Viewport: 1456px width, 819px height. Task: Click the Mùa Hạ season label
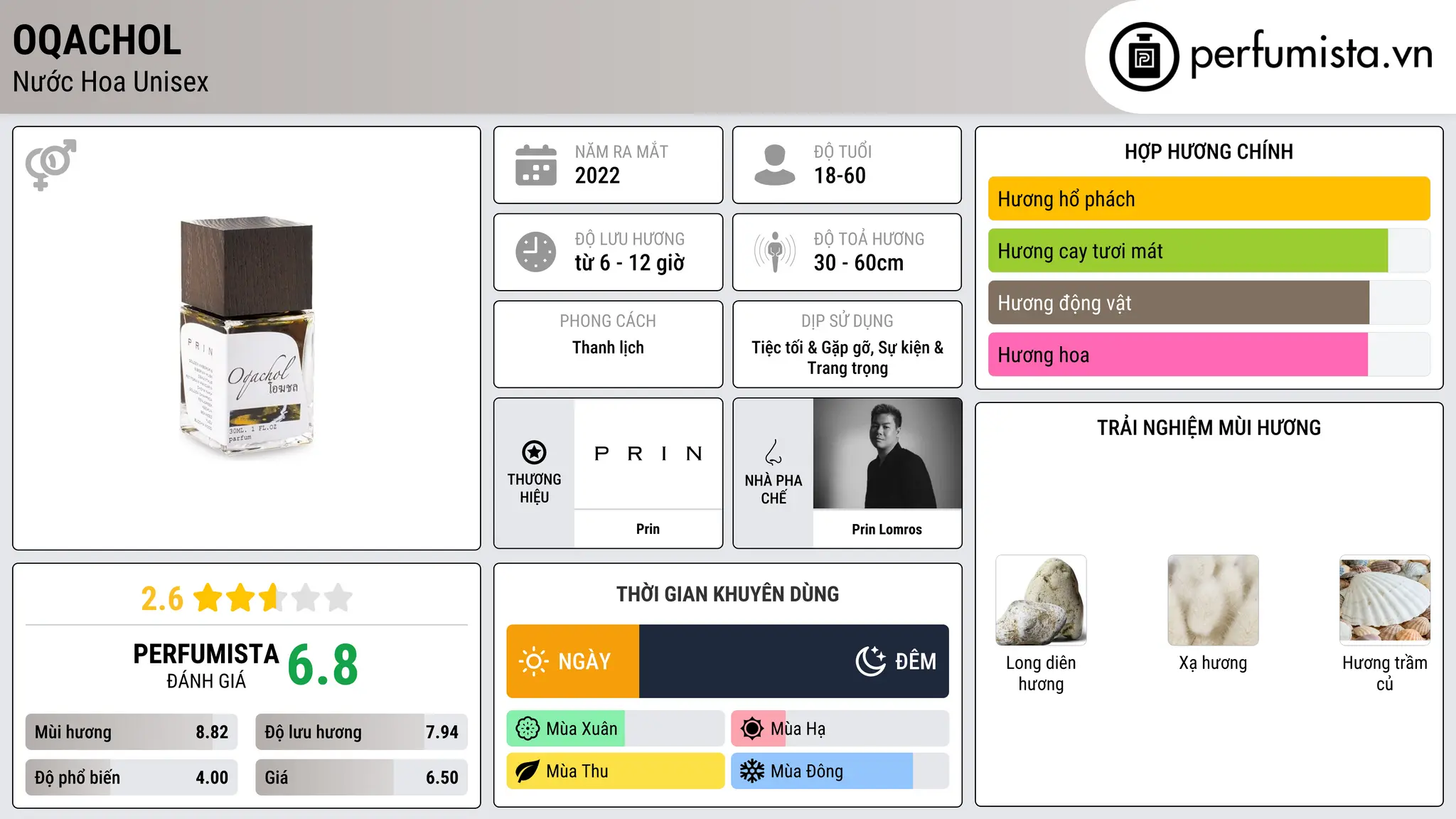(x=798, y=729)
